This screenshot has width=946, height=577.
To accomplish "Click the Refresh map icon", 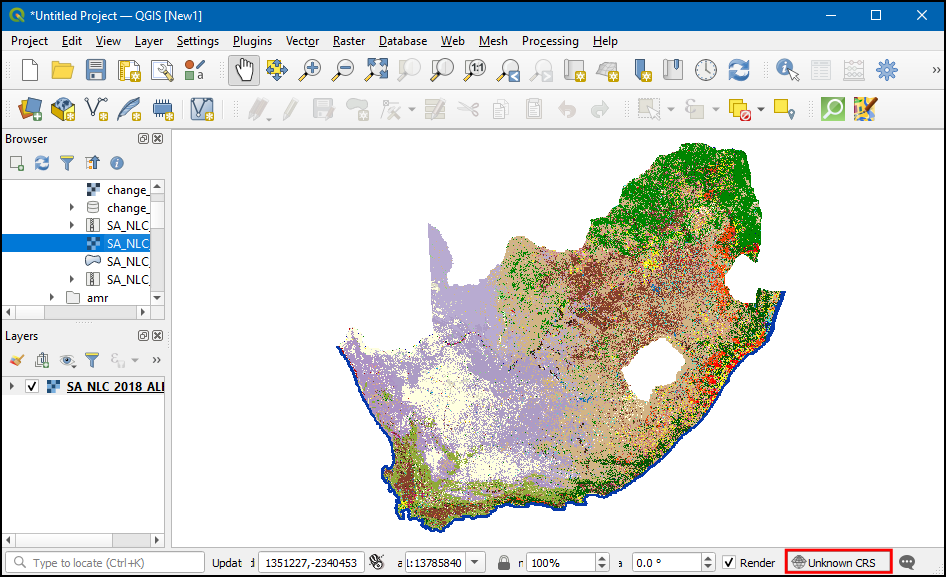I will click(x=739, y=70).
